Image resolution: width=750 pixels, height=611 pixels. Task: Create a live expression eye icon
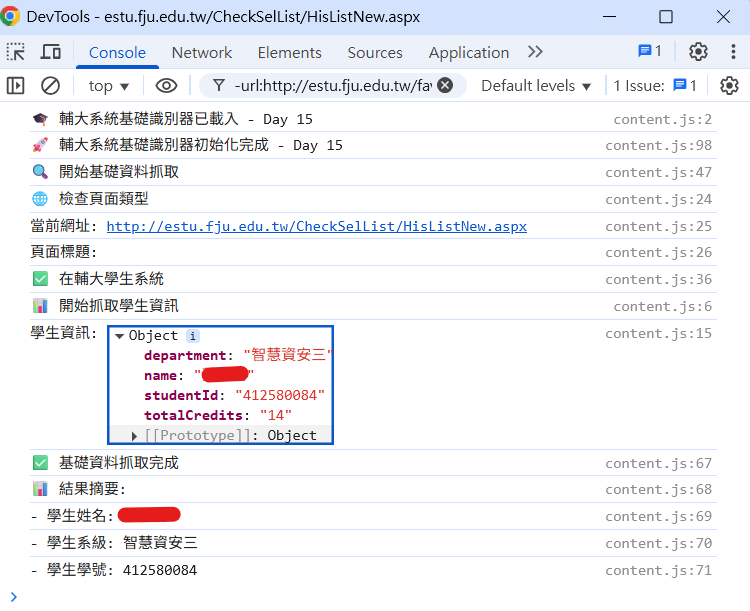[166, 86]
